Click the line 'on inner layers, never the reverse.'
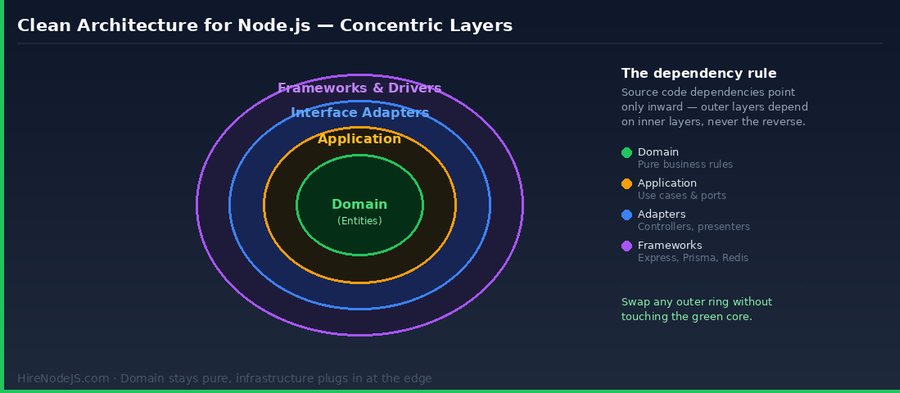The width and height of the screenshot is (900, 393). (713, 122)
